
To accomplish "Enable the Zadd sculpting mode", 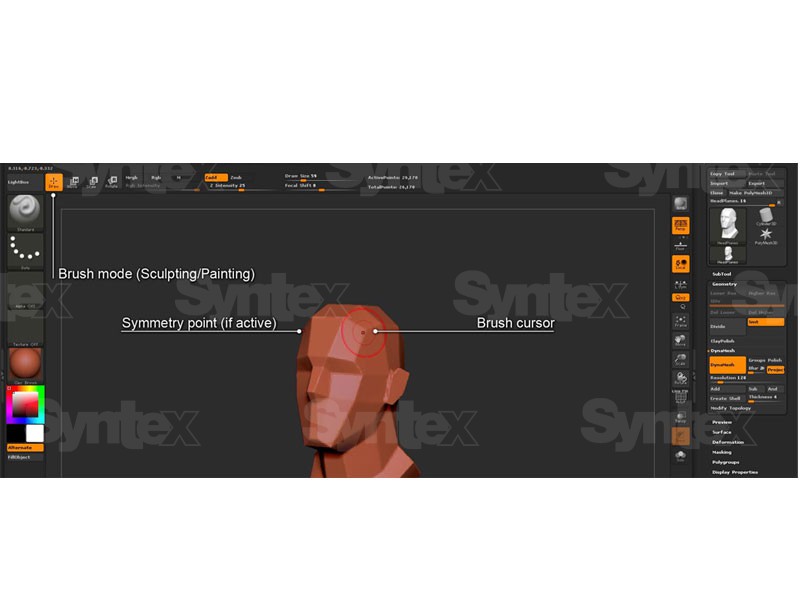I will (216, 178).
